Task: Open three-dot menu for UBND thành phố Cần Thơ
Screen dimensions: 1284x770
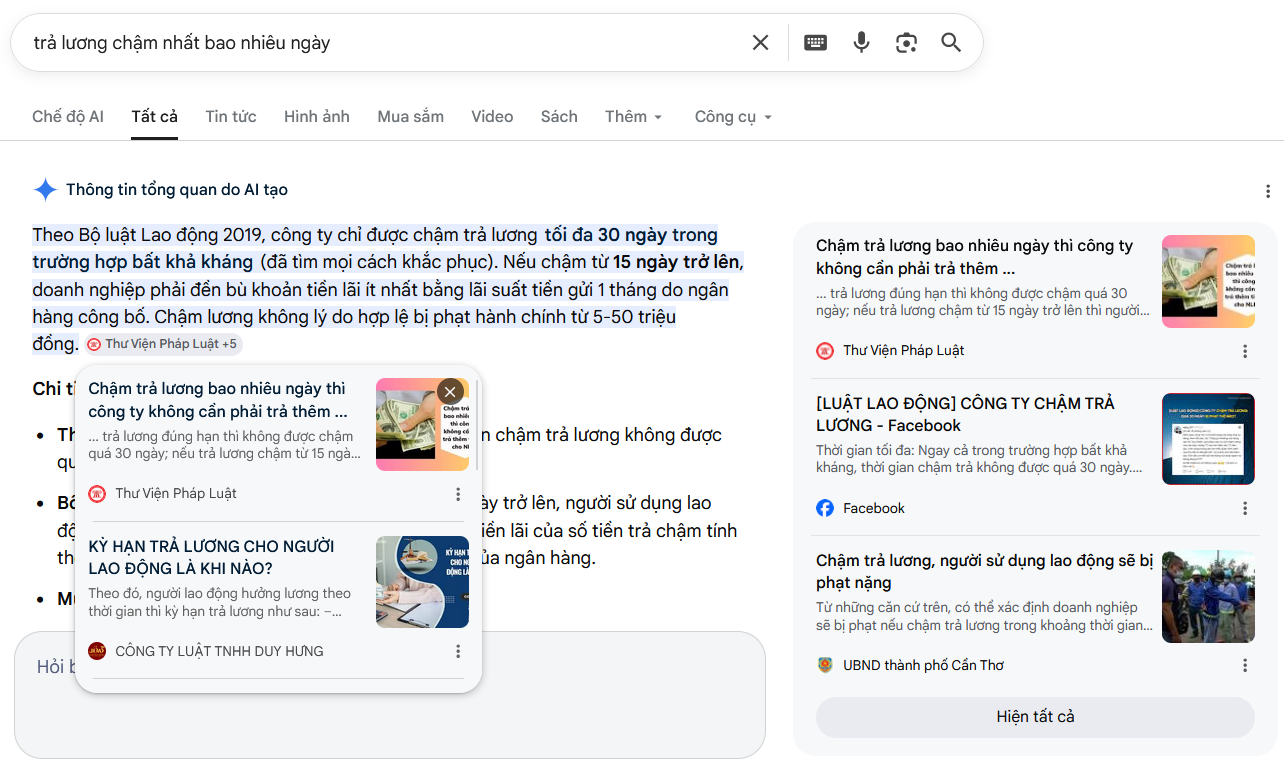Action: coord(1245,665)
